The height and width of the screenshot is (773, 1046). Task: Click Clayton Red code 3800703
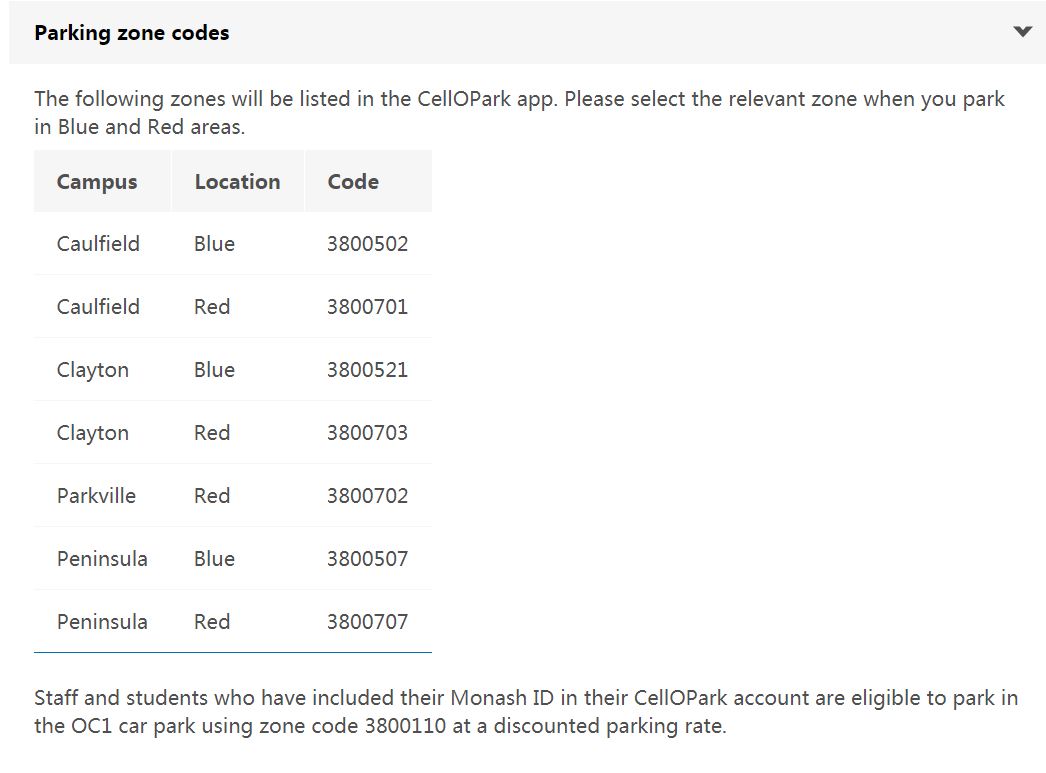pyautogui.click(x=367, y=433)
